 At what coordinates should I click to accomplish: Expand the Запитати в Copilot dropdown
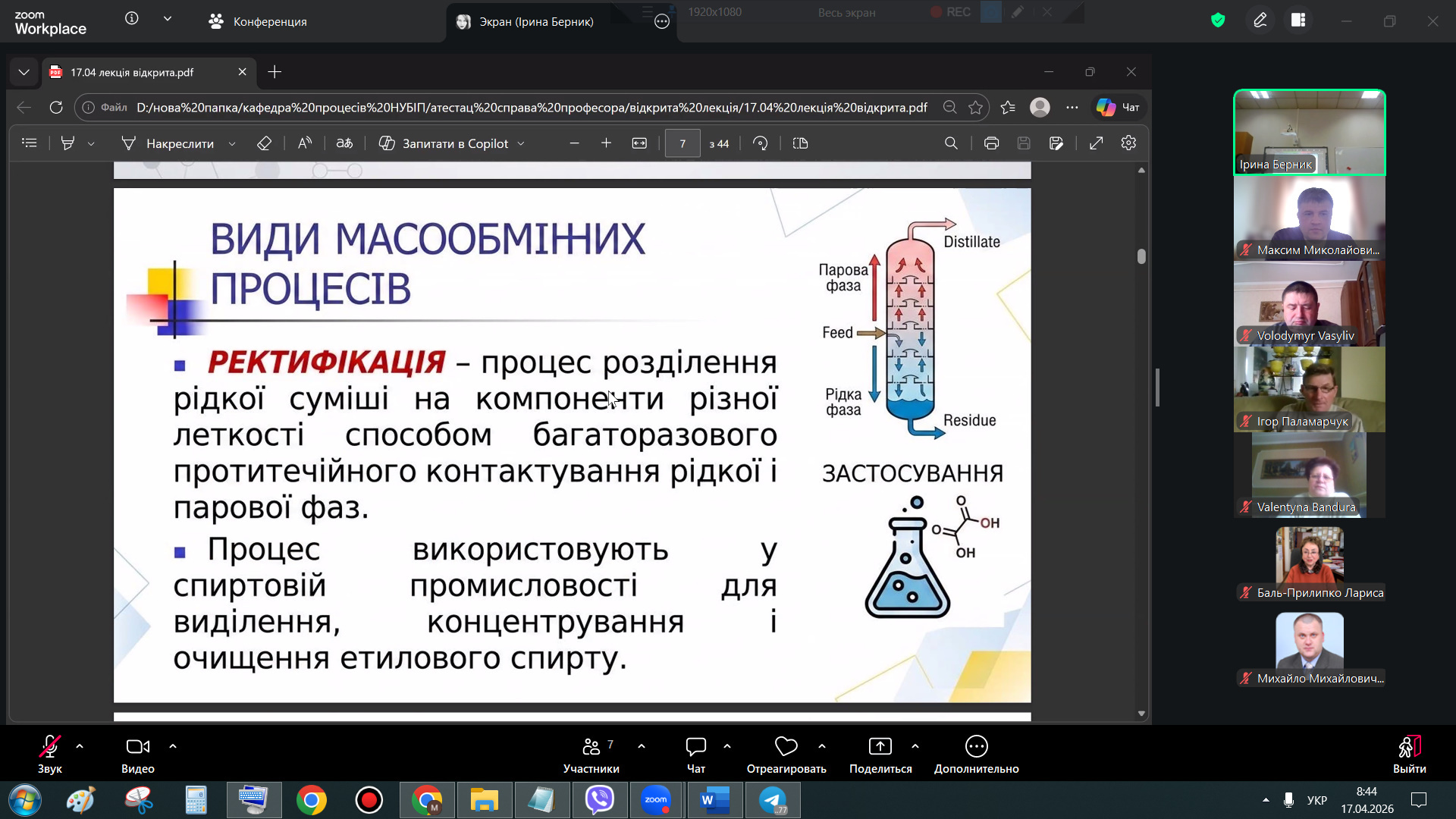[x=521, y=144]
